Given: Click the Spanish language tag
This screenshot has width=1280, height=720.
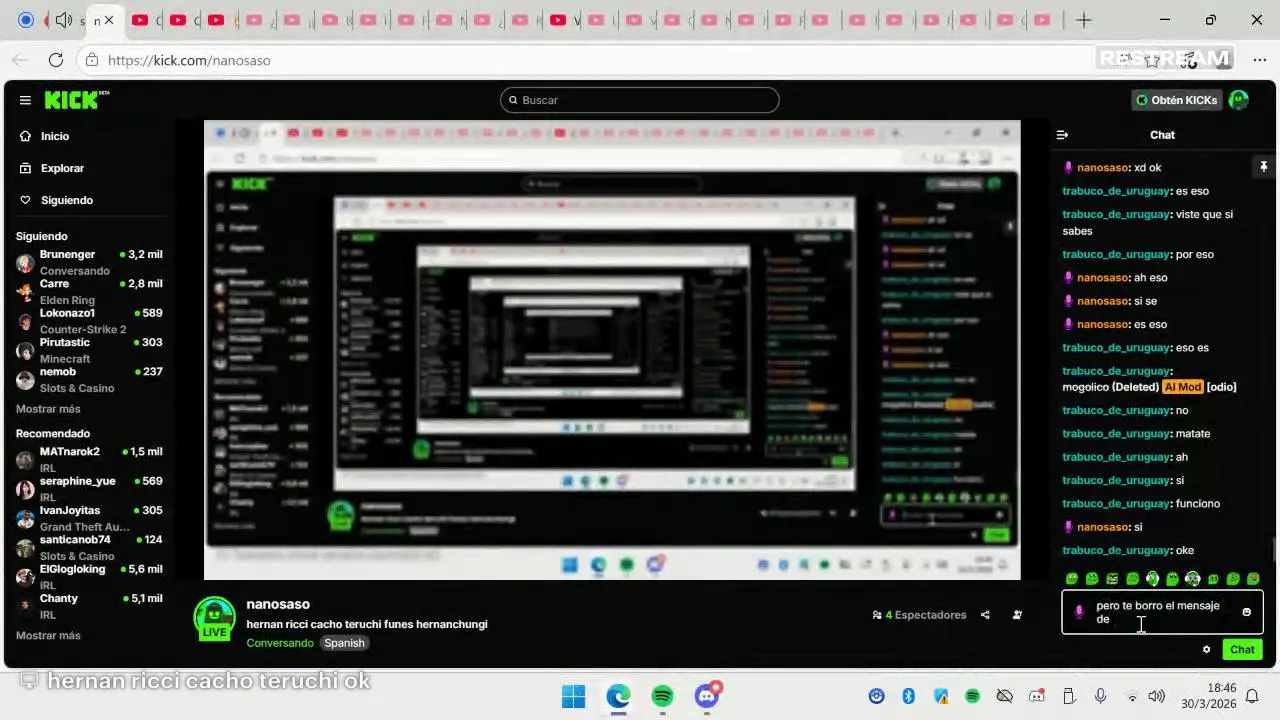Looking at the screenshot, I should pos(344,643).
